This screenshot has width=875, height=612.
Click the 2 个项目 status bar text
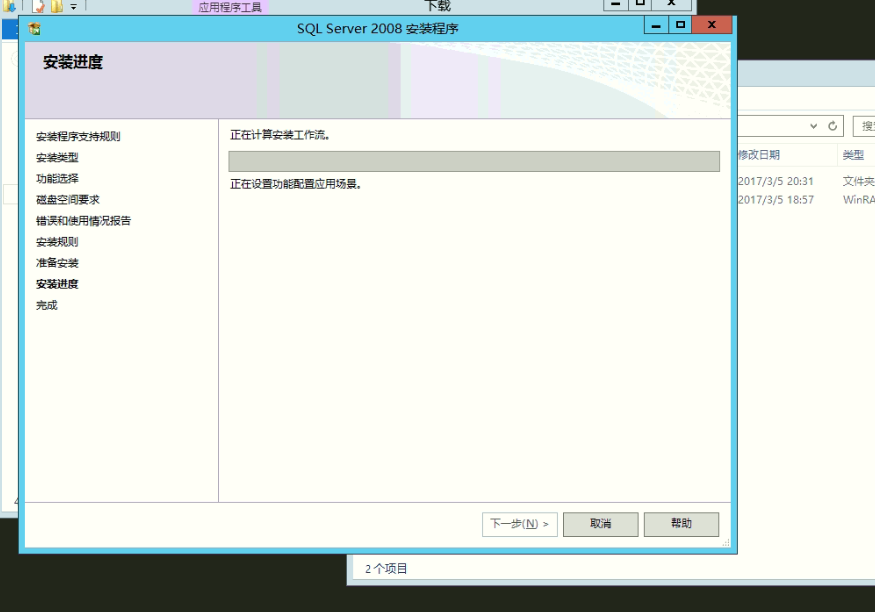coord(386,569)
